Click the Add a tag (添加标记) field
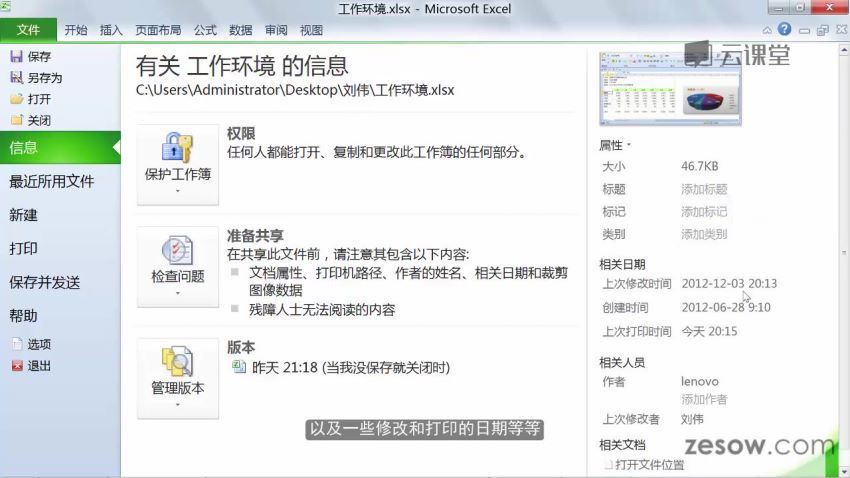Screen dimensions: 850x478 click(x=704, y=211)
